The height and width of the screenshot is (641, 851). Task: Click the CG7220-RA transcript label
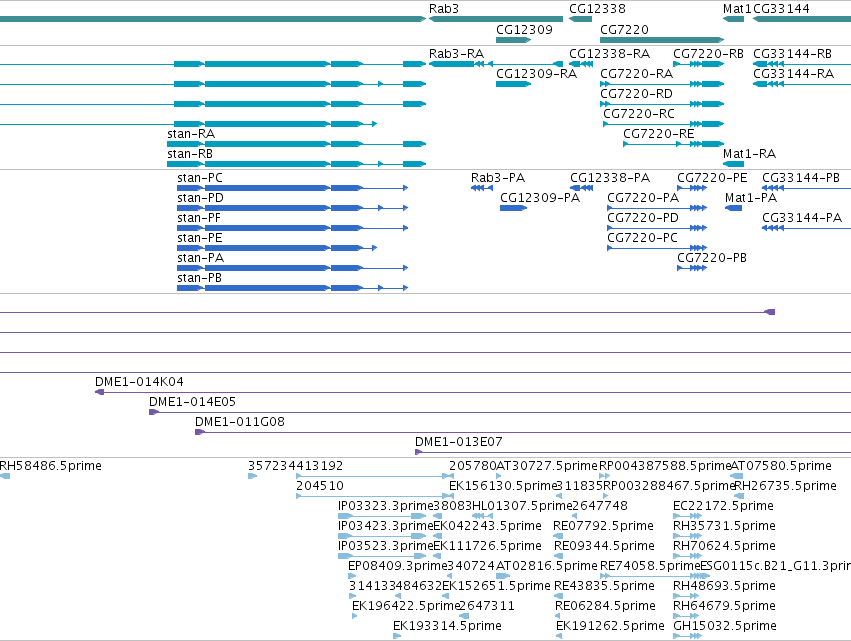pos(637,74)
